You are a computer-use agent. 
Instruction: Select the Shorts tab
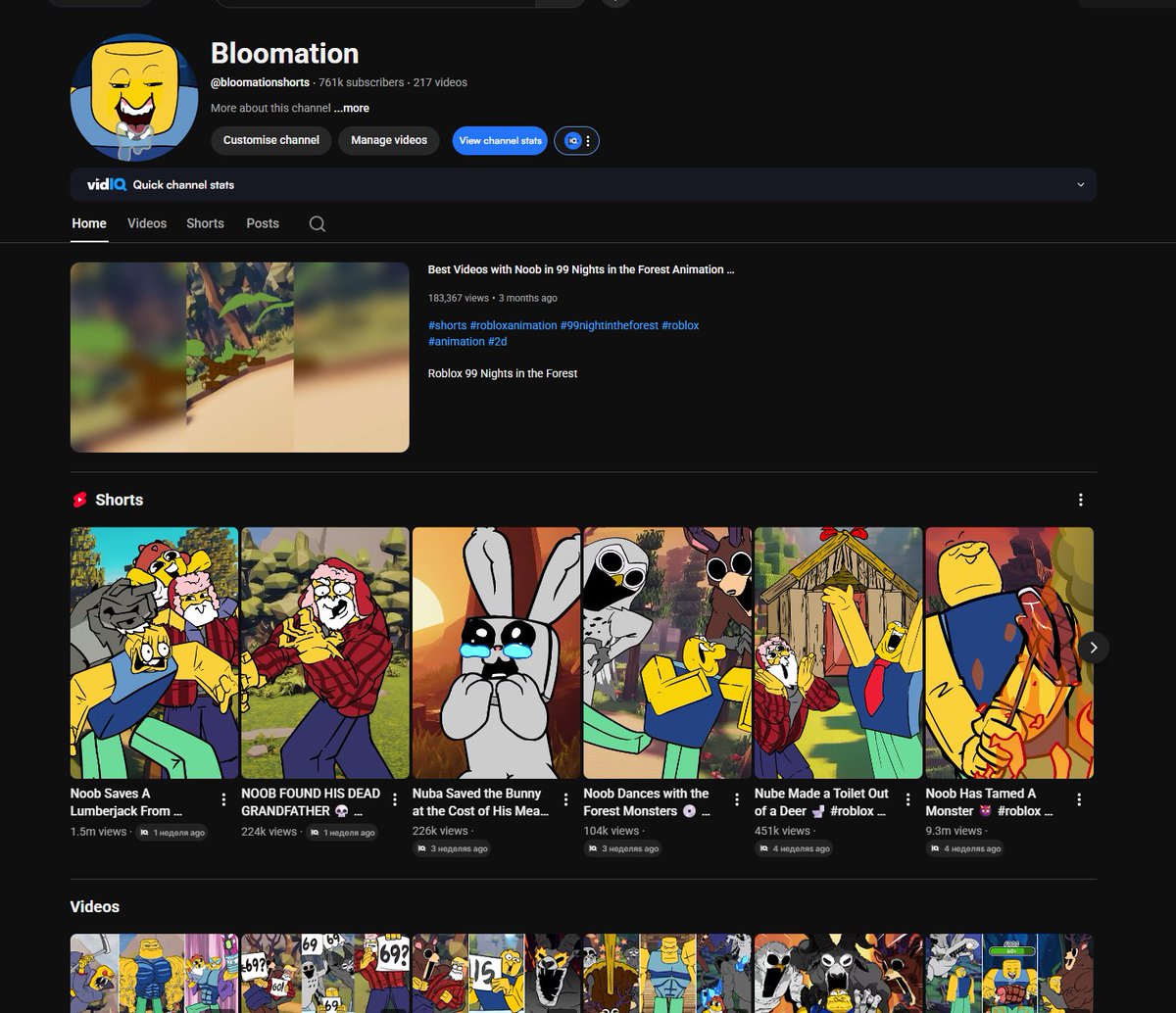[205, 223]
